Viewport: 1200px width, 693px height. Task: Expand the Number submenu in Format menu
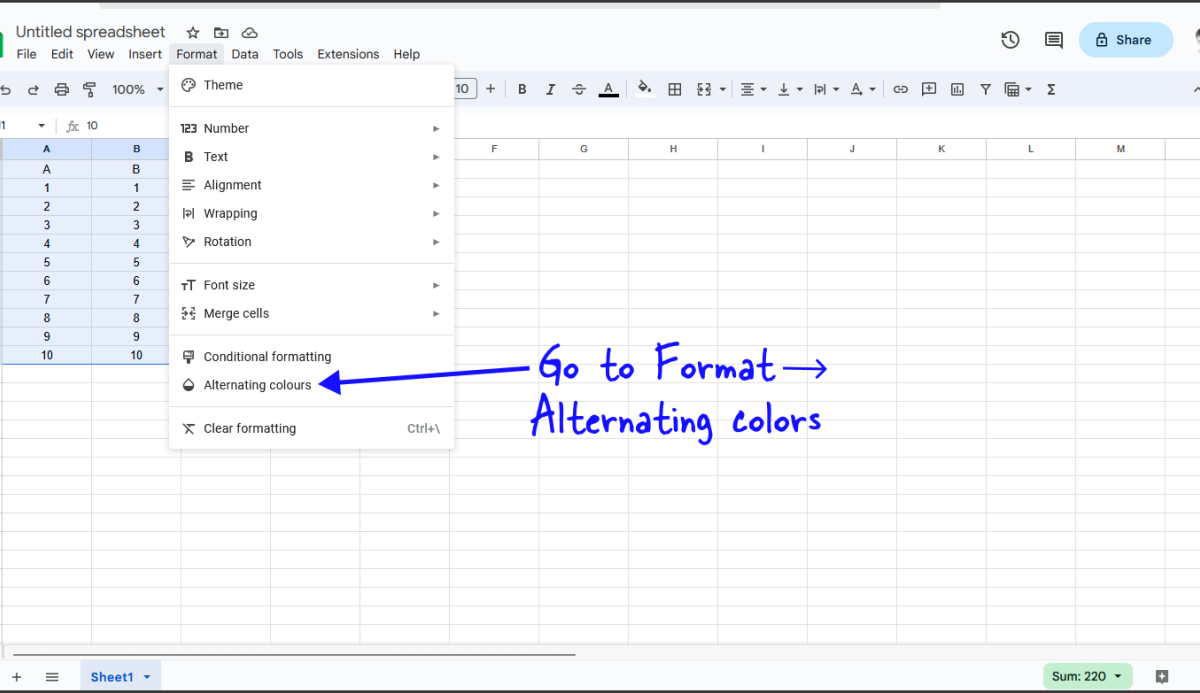coord(311,128)
